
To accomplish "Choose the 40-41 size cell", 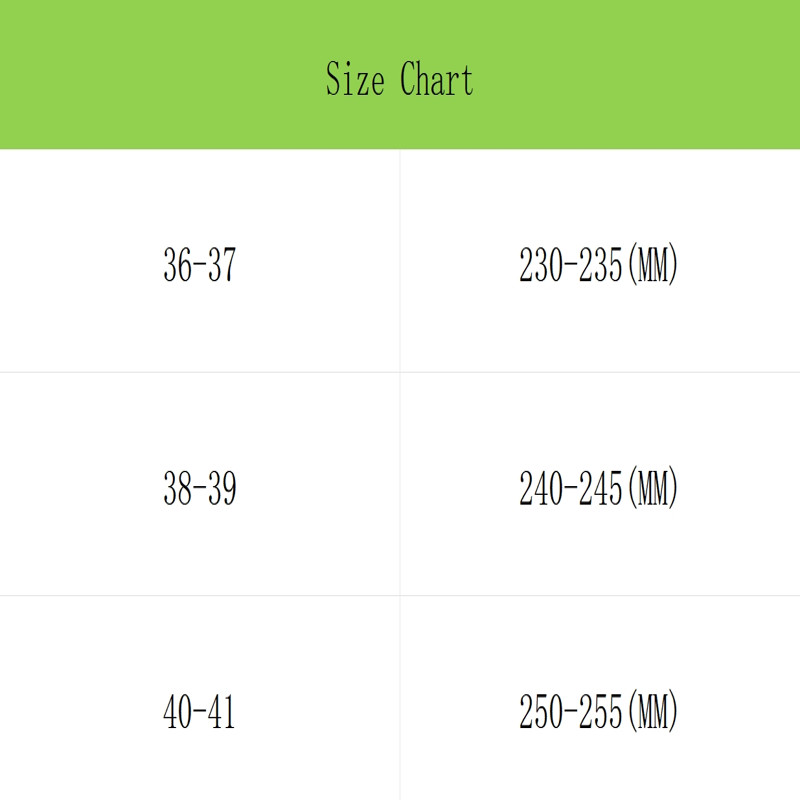I will click(x=199, y=713).
